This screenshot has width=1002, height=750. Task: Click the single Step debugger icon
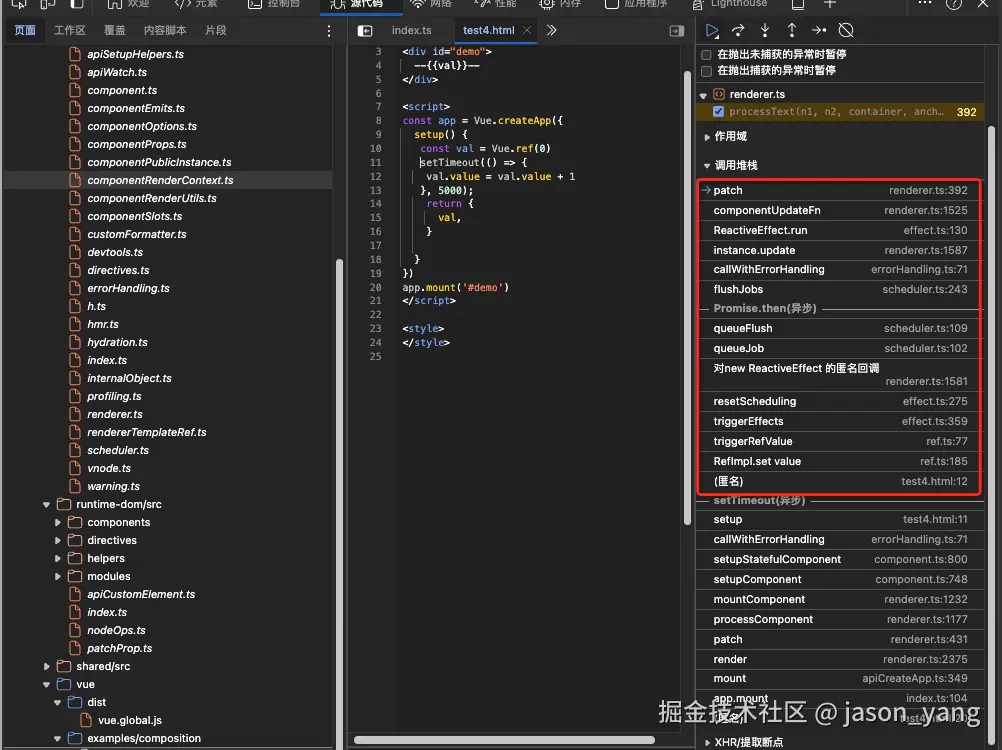click(819, 30)
